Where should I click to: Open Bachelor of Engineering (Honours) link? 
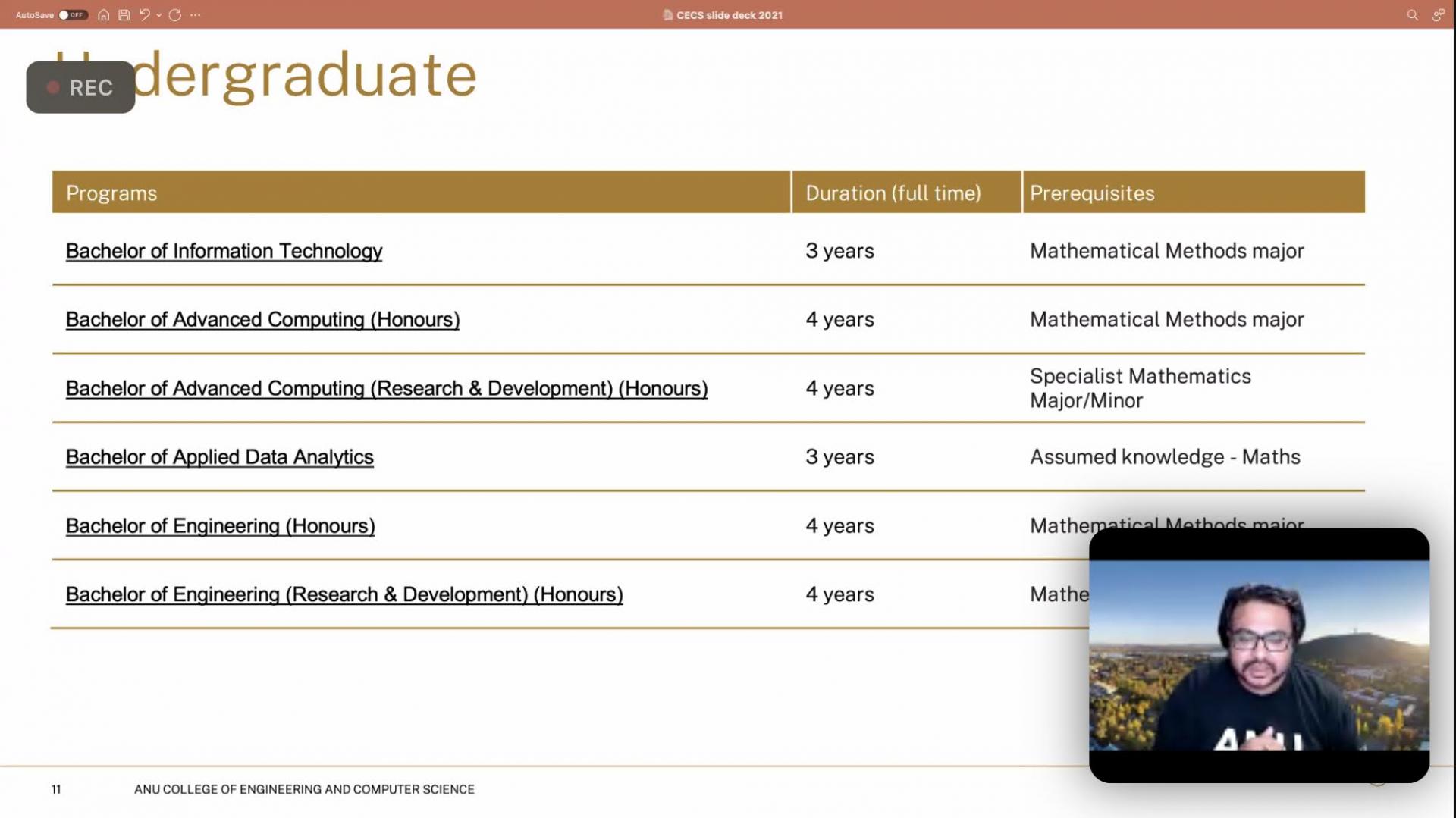click(220, 526)
